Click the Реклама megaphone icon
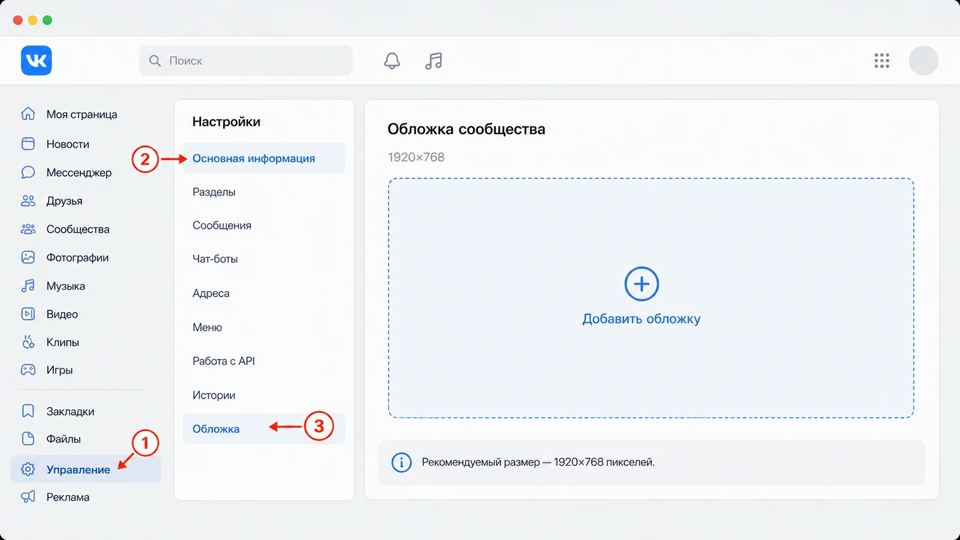Screen dimensions: 960x540 pos(28,497)
